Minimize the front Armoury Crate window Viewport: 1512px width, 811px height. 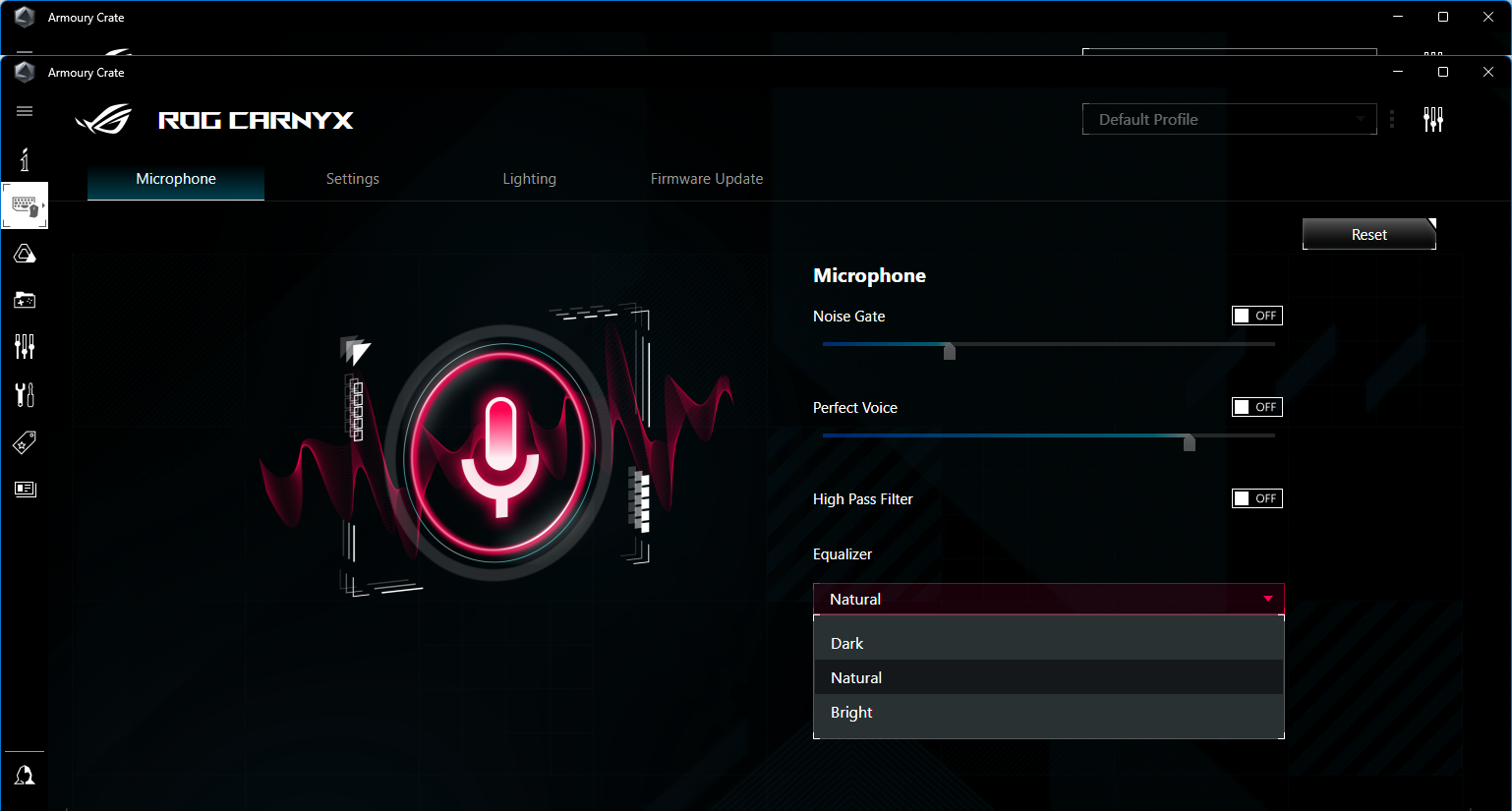click(x=1398, y=72)
